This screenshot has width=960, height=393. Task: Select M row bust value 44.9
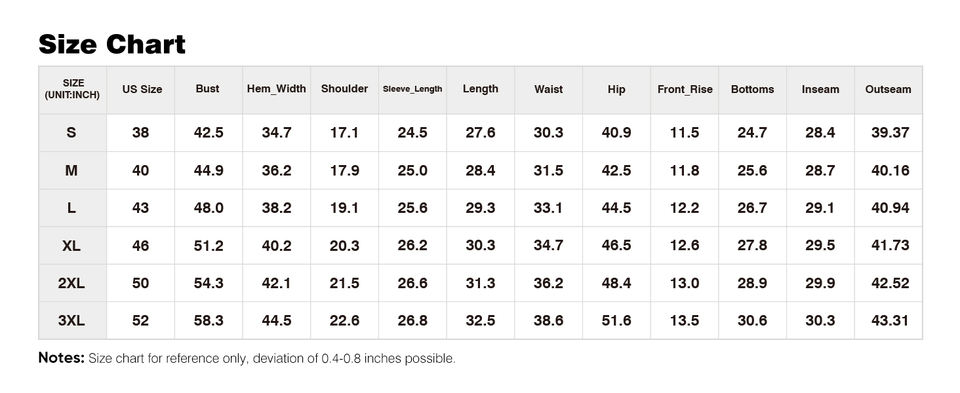[208, 170]
